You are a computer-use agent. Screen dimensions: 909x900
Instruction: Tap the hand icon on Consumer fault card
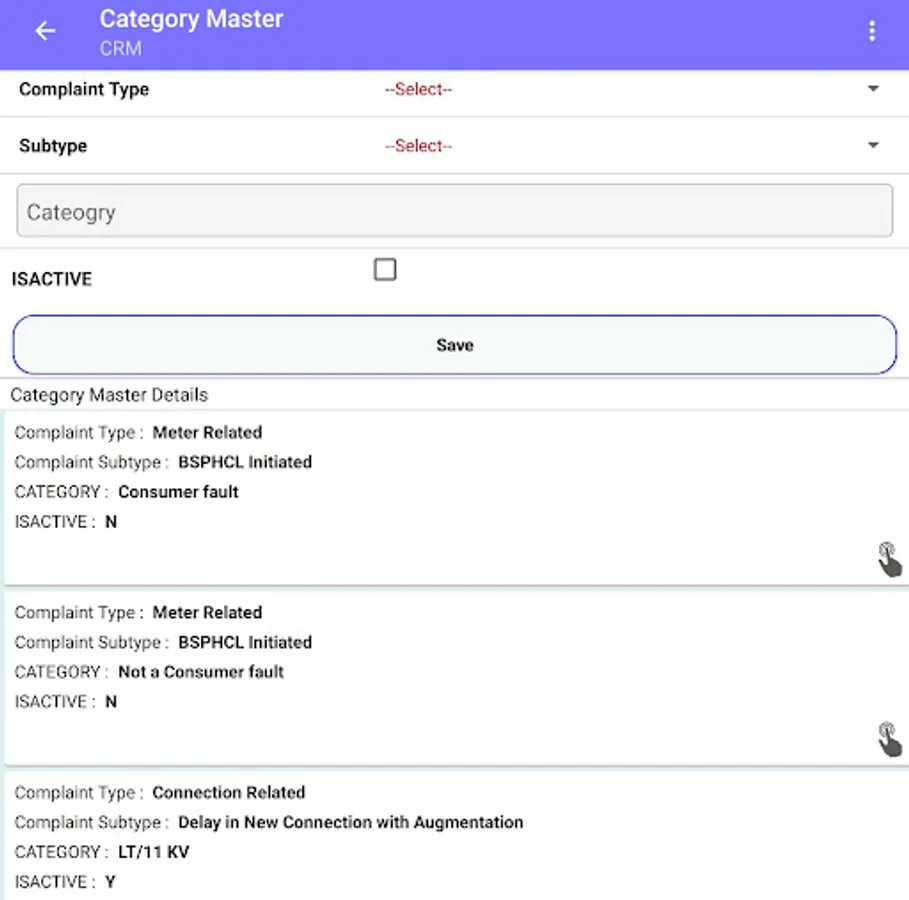[889, 560]
